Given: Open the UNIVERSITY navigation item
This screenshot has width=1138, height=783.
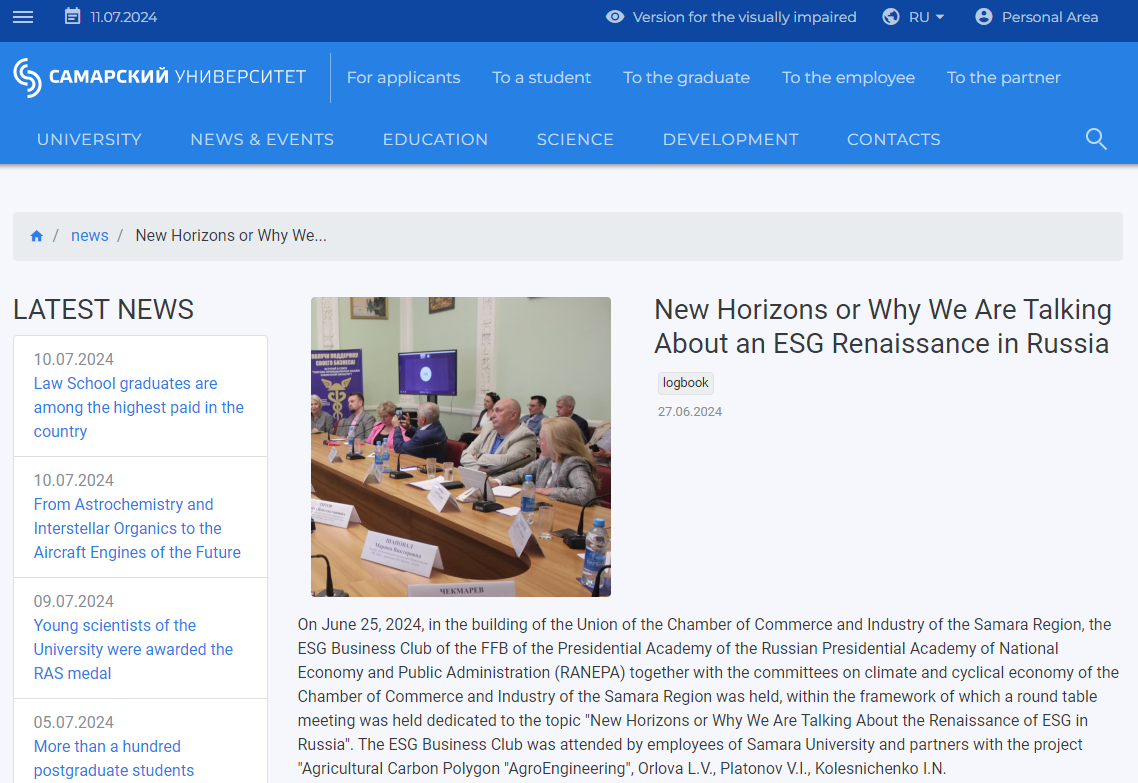Looking at the screenshot, I should [89, 139].
